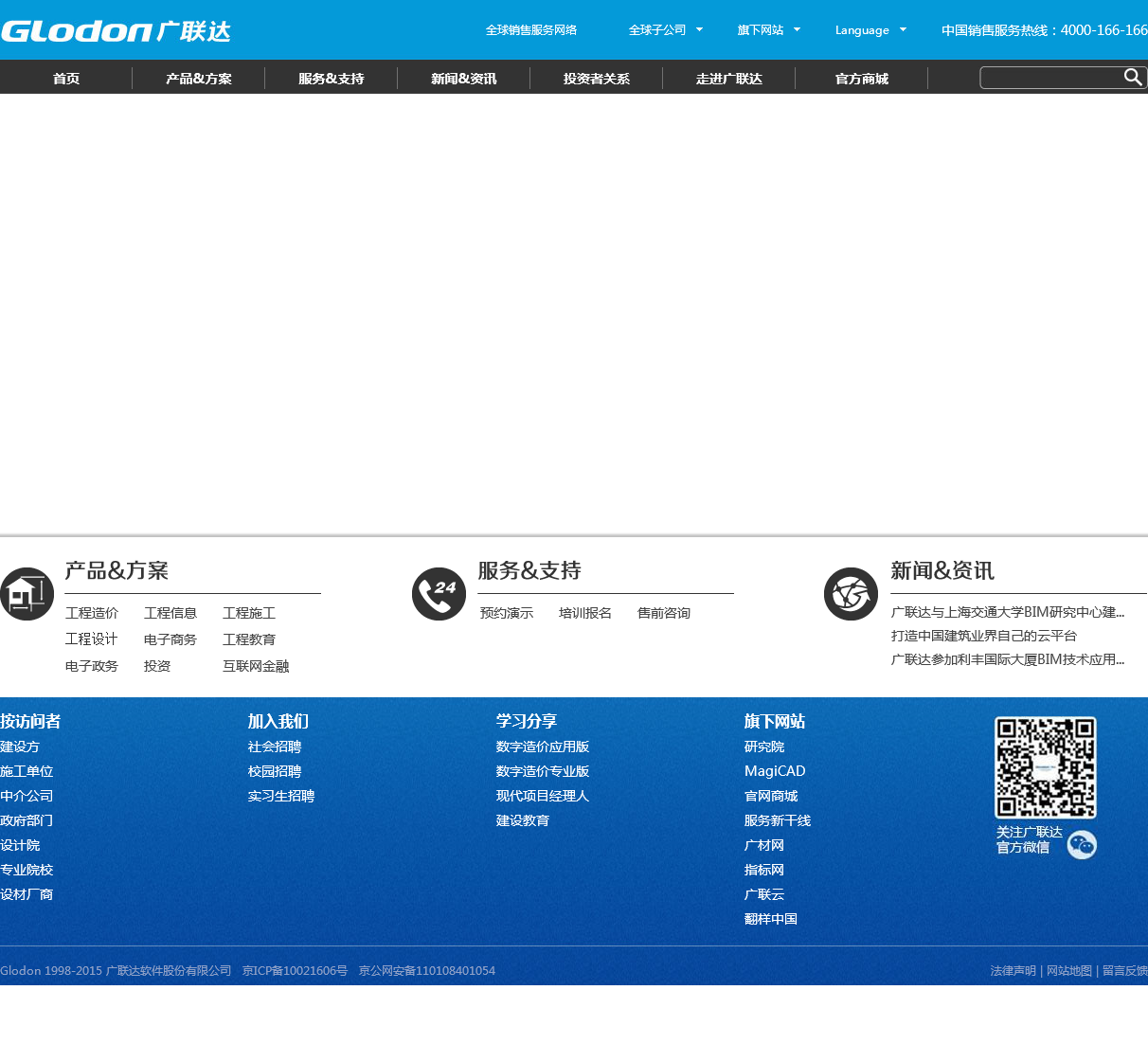The width and height of the screenshot is (1148, 1044).
Task: Open 官方商城 navigation menu
Action: pyautogui.click(x=862, y=79)
